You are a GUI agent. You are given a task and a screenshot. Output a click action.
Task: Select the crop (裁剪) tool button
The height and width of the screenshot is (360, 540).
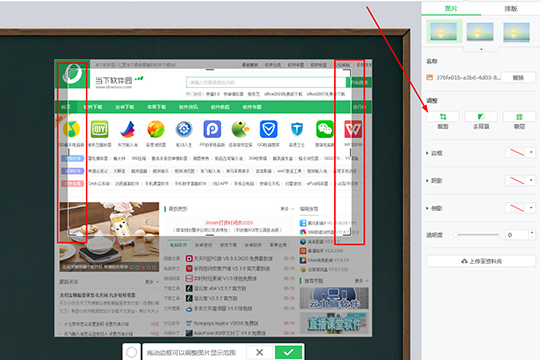[443, 117]
